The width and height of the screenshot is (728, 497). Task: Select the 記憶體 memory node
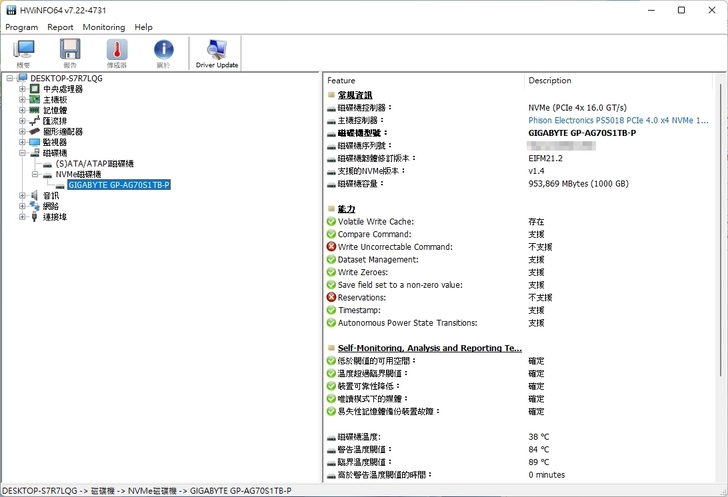pos(56,110)
